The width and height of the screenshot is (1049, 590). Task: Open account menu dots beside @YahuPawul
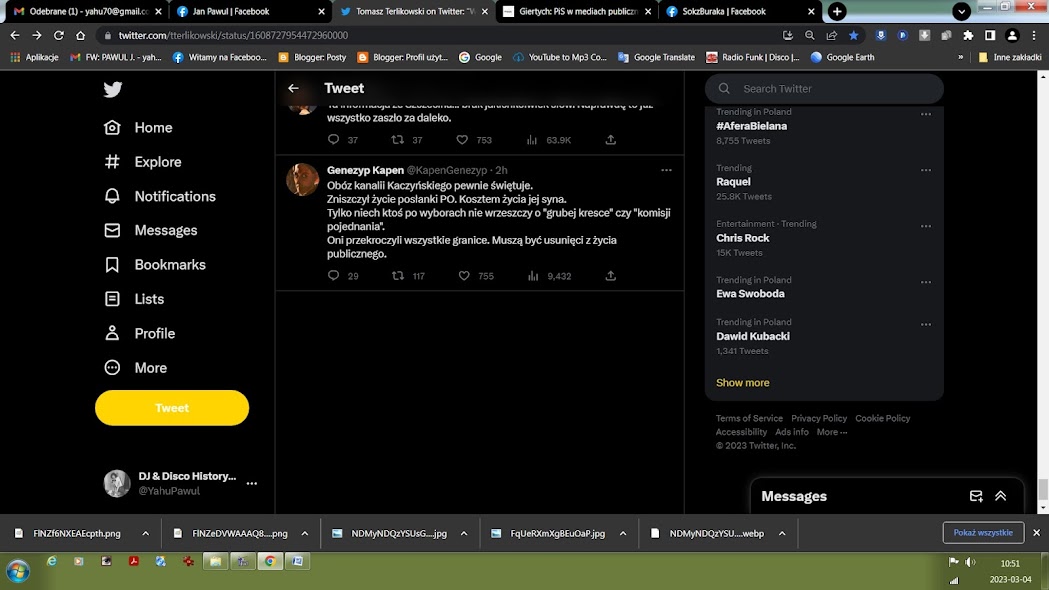click(252, 483)
